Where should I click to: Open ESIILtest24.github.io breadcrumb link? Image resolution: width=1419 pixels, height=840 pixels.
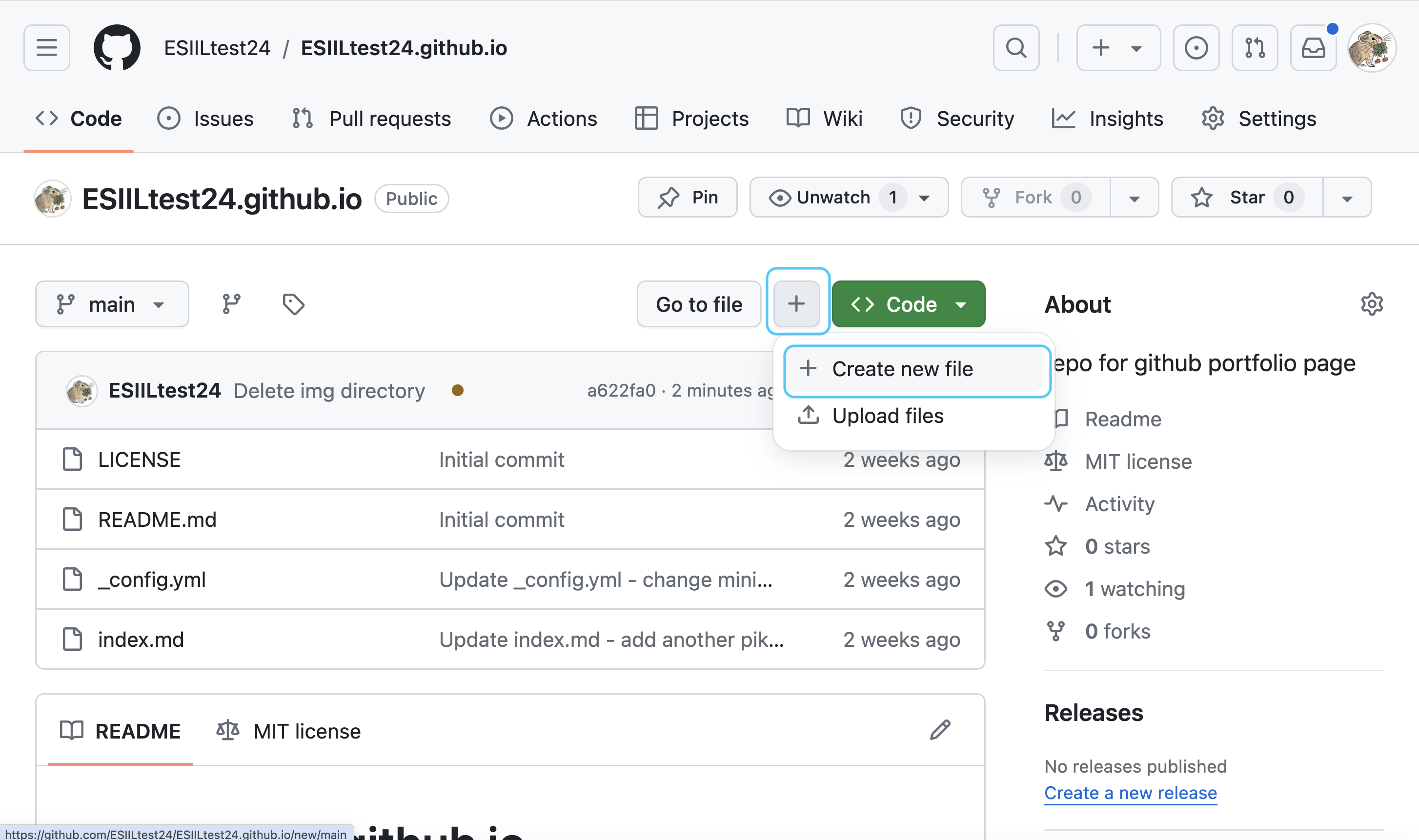pos(404,48)
